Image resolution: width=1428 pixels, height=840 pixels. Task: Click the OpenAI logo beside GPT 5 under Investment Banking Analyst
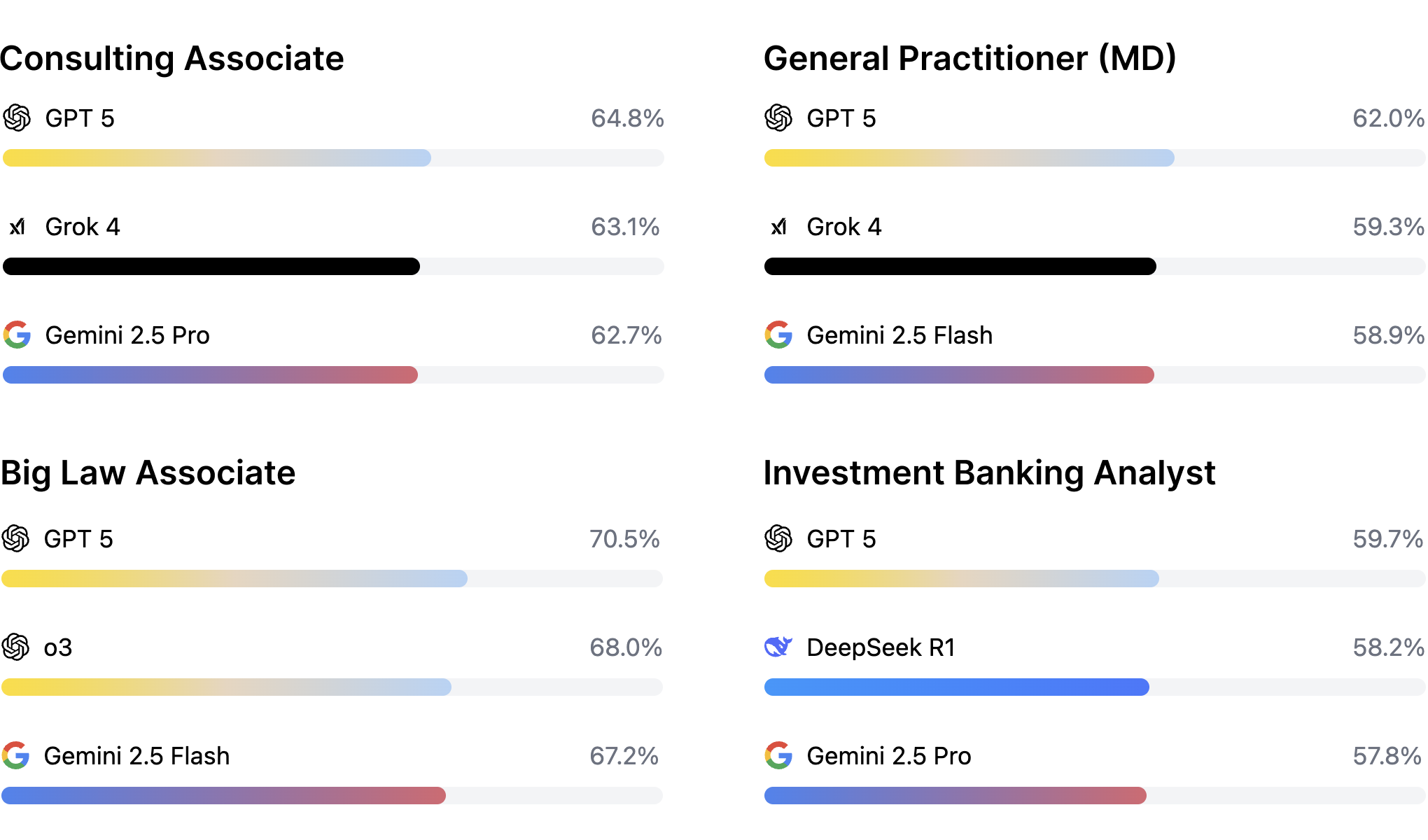pos(778,539)
